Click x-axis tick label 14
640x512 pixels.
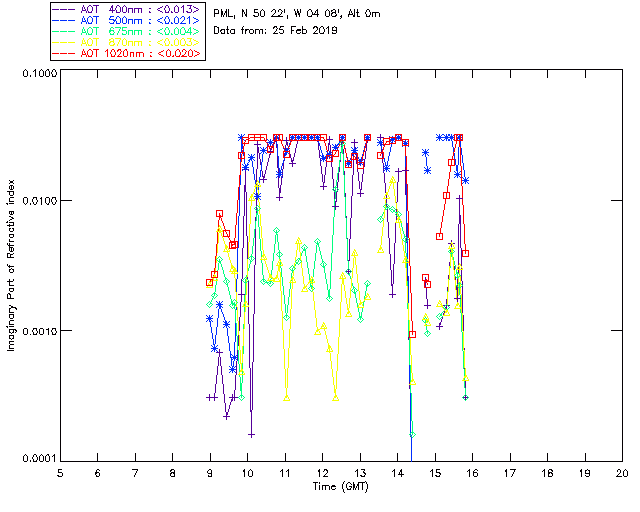point(398,473)
